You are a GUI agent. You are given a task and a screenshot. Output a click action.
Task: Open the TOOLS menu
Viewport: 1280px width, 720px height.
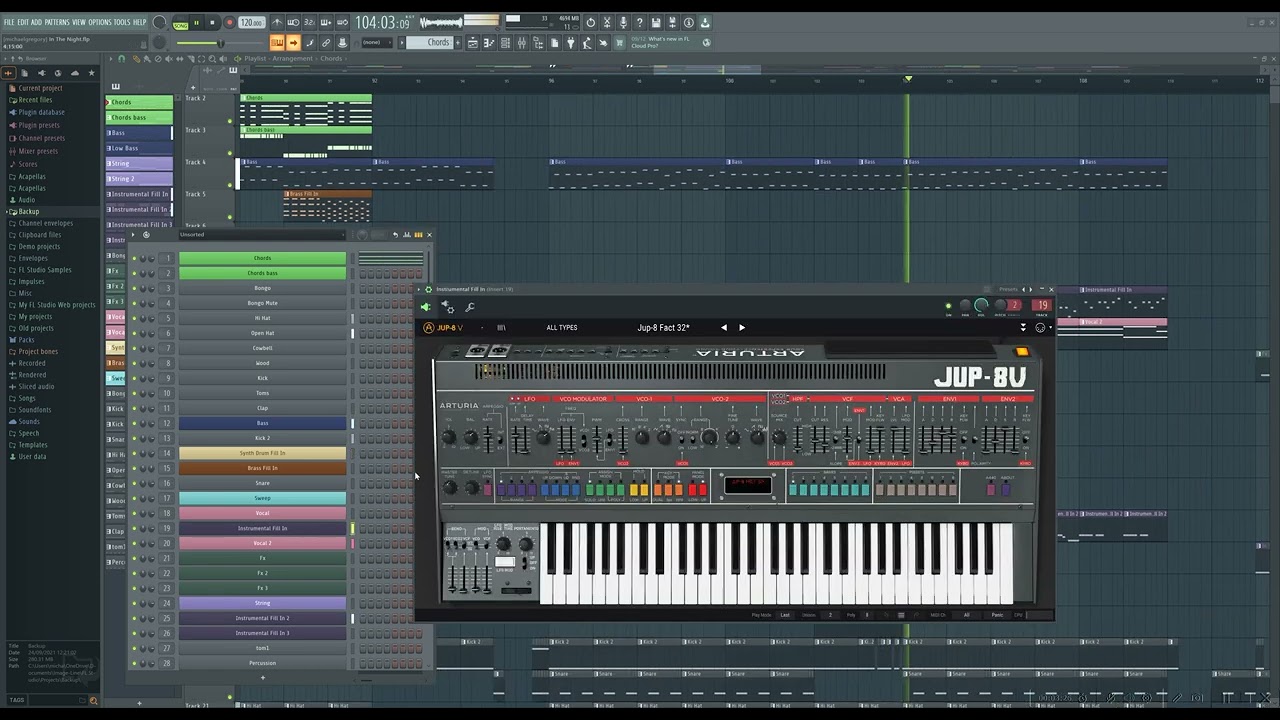pos(122,22)
